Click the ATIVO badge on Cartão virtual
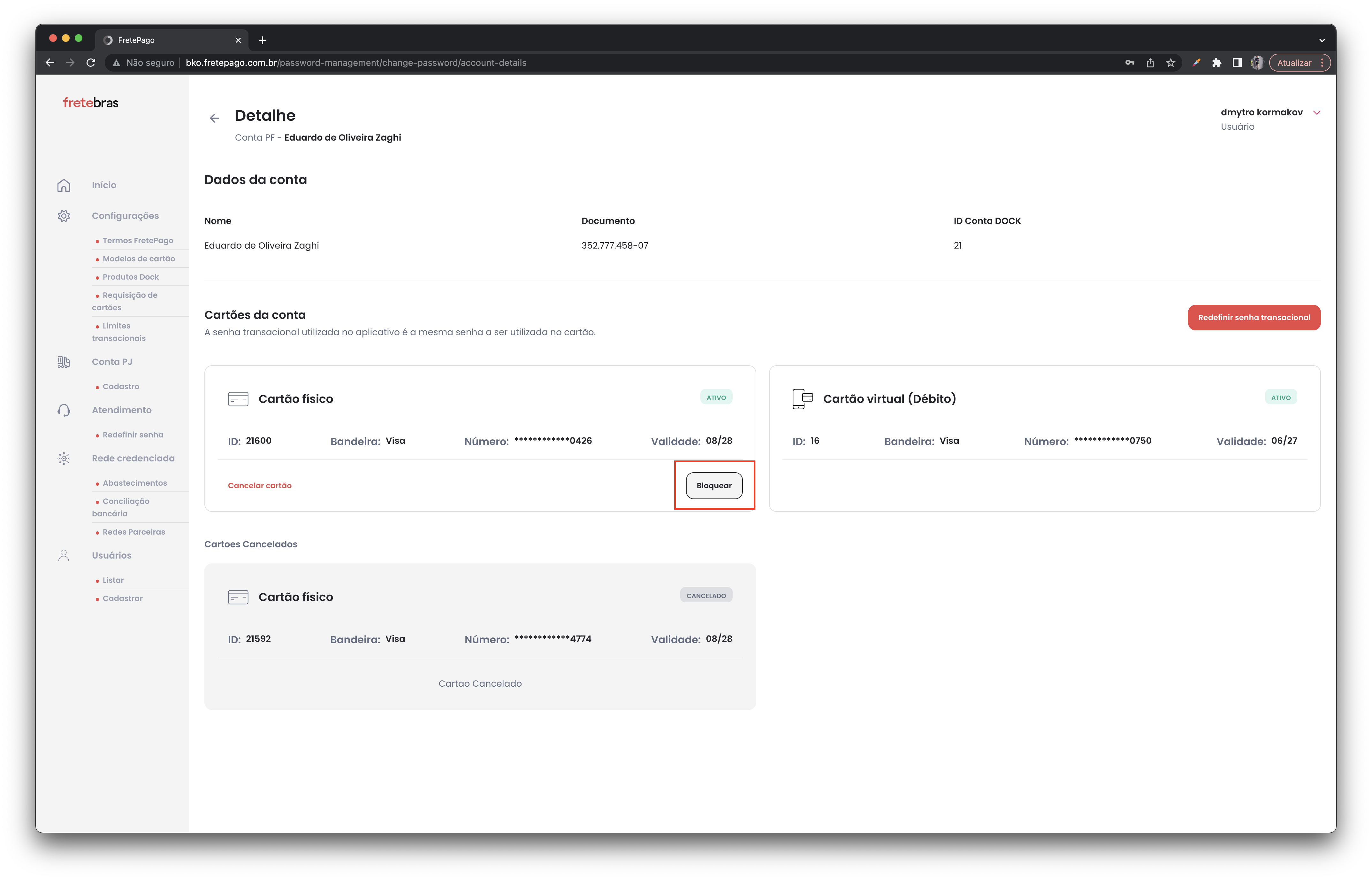This screenshot has width=1372, height=880. coord(1281,398)
